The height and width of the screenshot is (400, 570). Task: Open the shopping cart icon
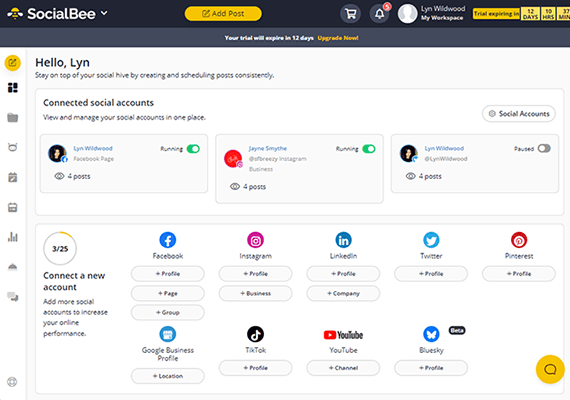pos(350,14)
